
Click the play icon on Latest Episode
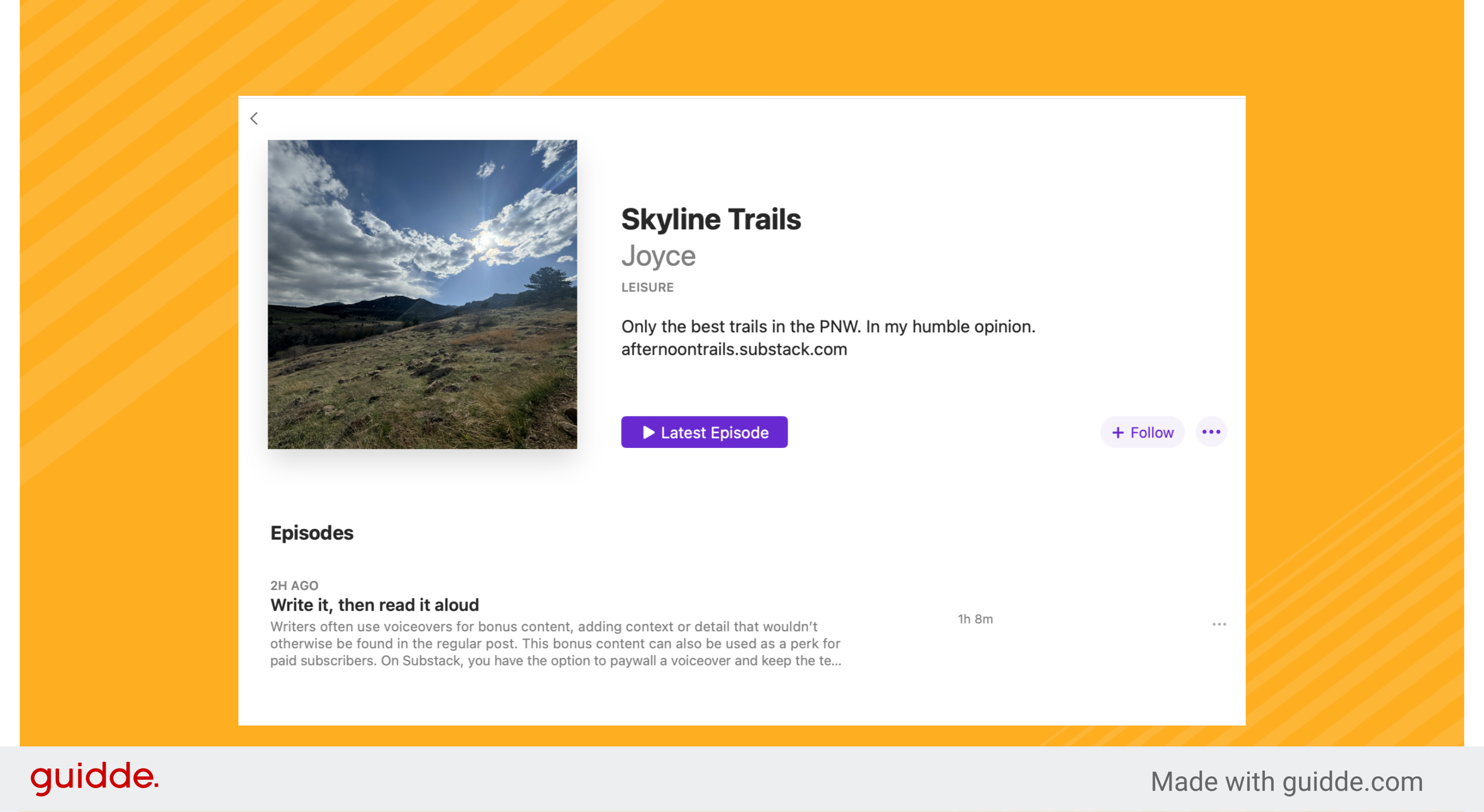point(649,432)
